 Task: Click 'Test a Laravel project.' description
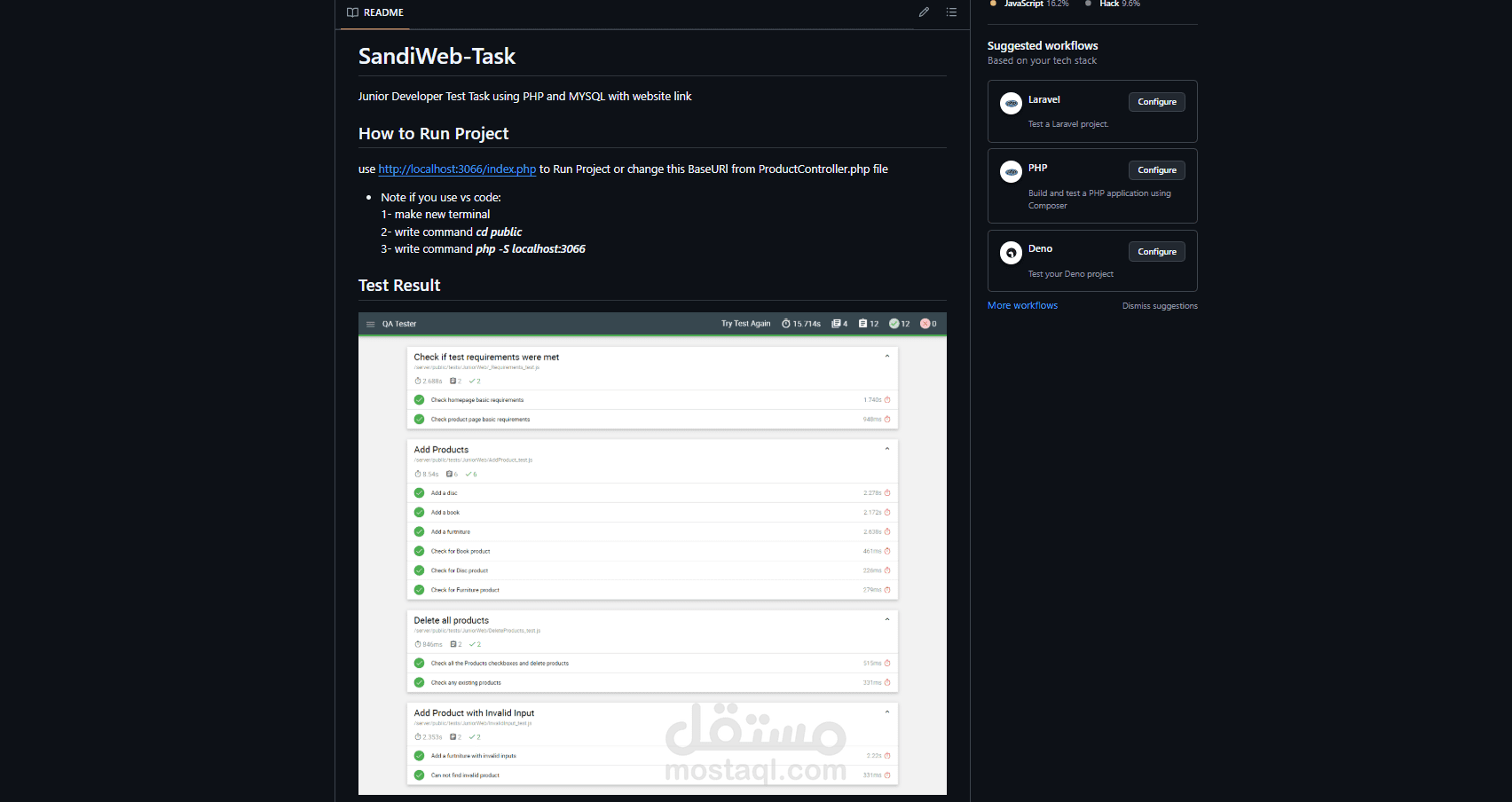point(1068,124)
